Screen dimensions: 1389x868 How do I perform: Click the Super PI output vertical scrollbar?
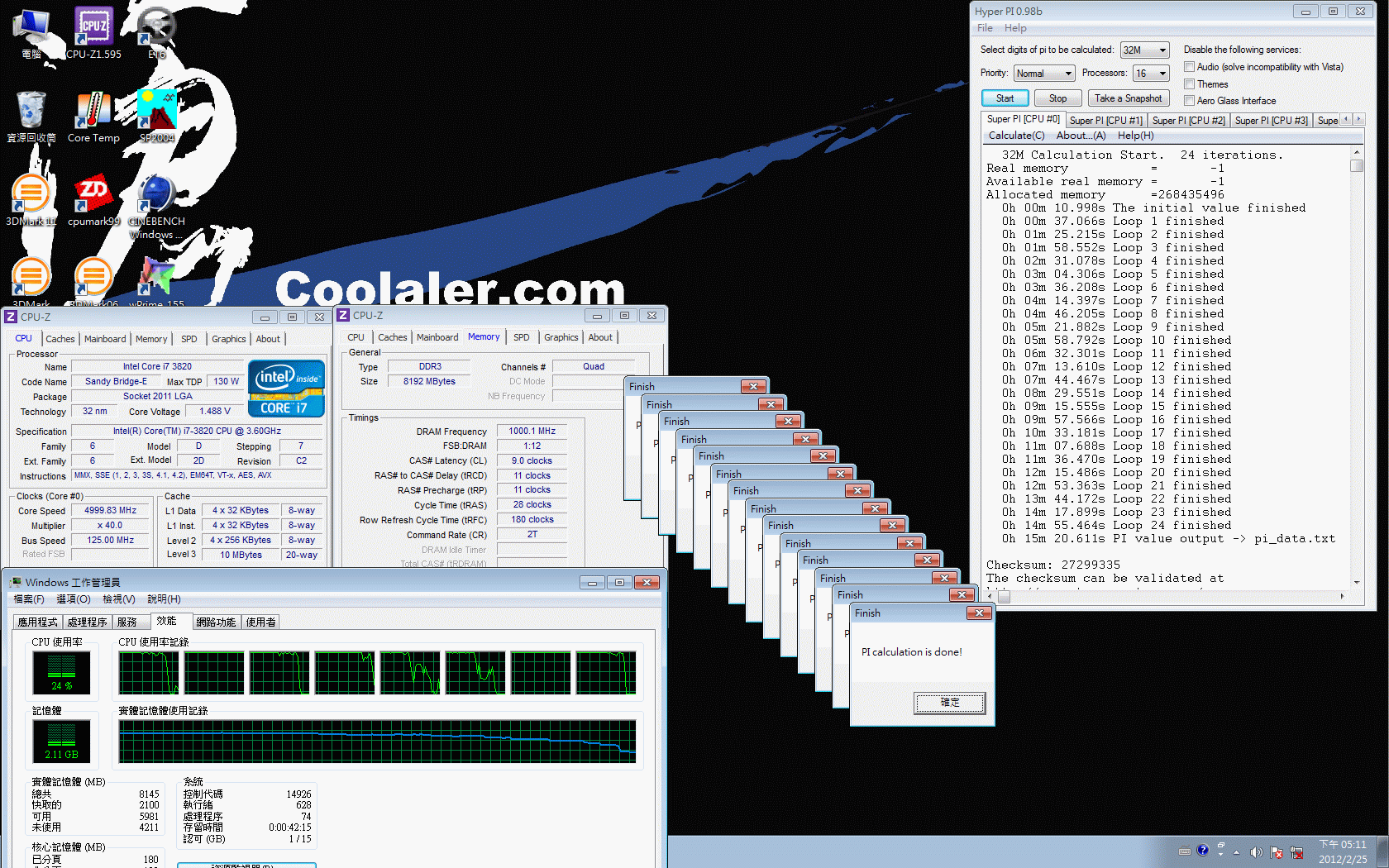[1357, 367]
